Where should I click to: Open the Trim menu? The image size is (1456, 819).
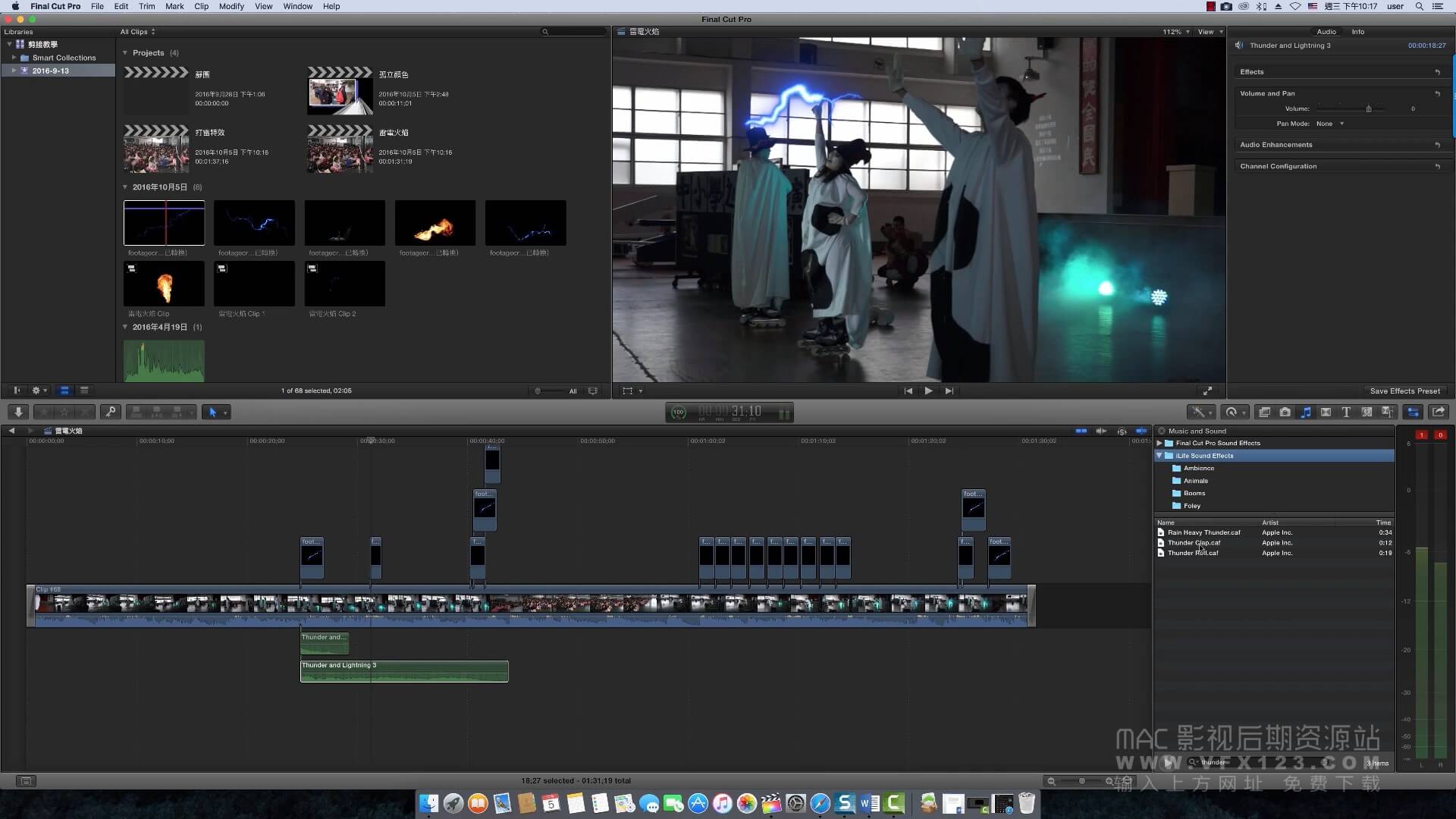pos(147,6)
